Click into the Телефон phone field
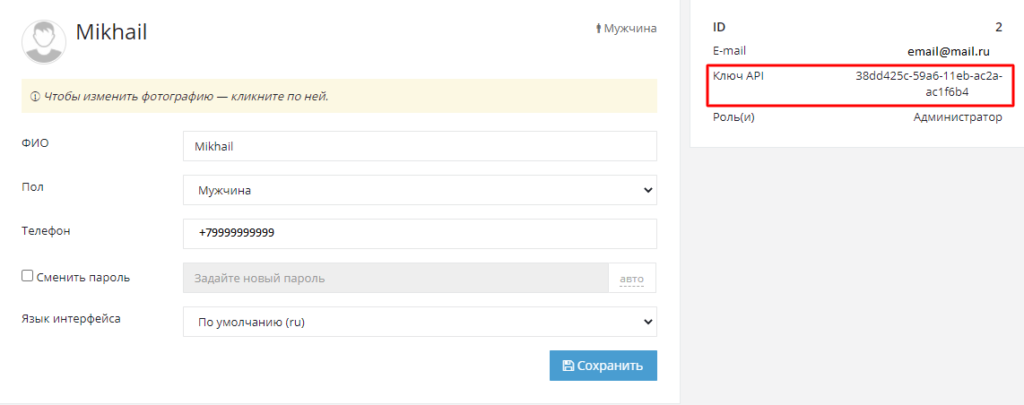Screen dimensions: 1024x405 pos(420,233)
